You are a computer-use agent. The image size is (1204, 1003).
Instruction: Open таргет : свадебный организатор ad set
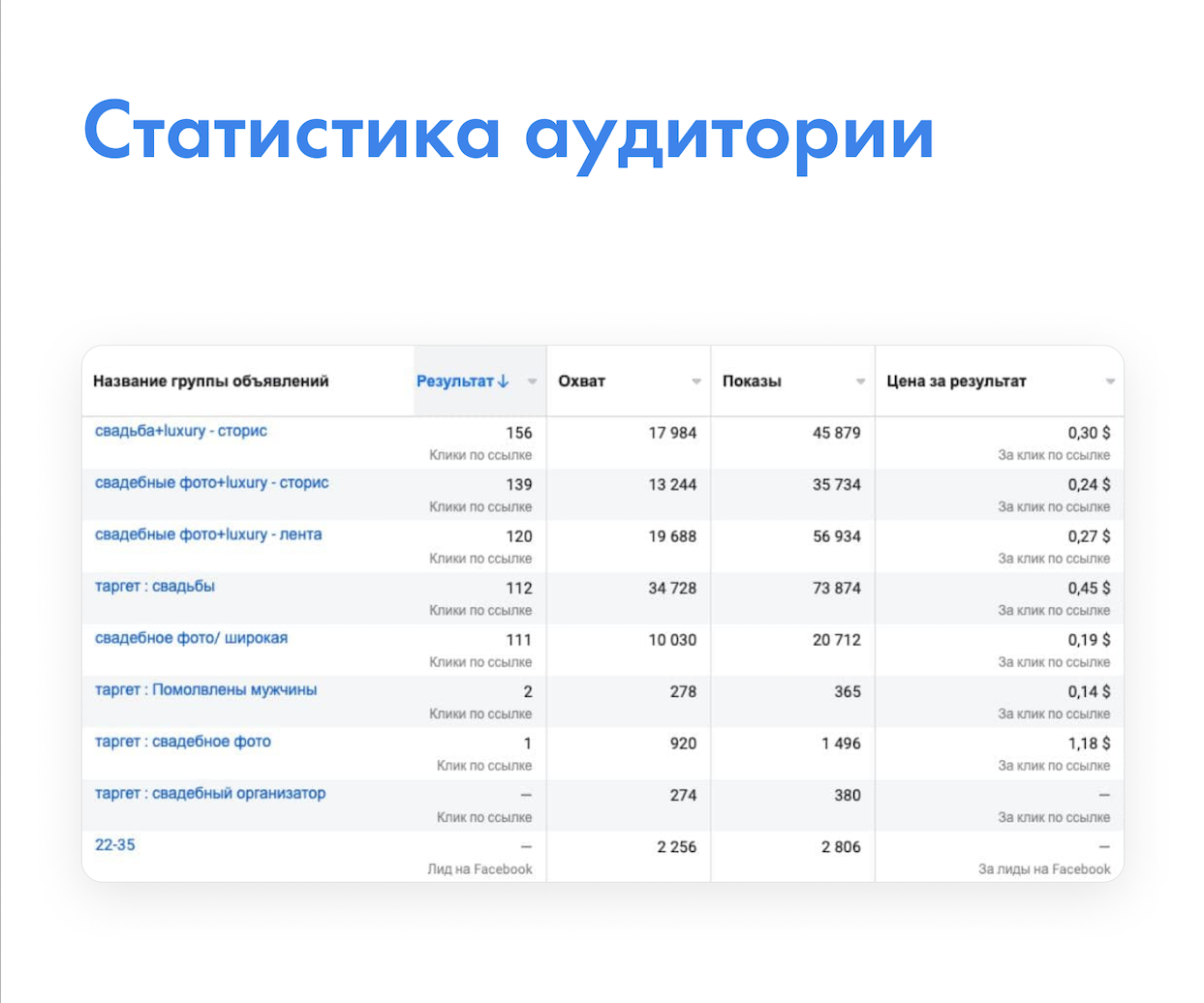pos(210,793)
